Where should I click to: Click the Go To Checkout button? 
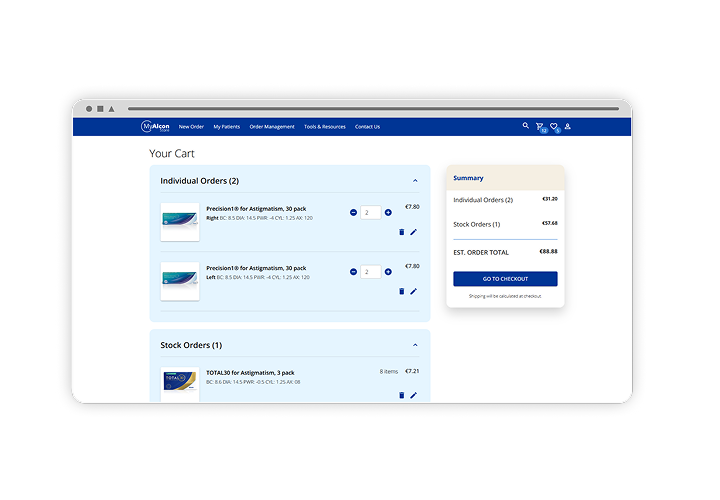click(505, 279)
